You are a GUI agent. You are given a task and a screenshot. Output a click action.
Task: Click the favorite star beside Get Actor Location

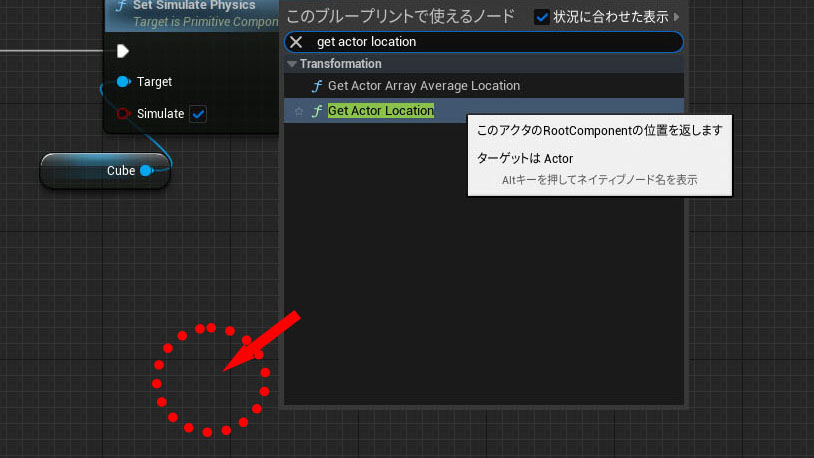point(298,111)
